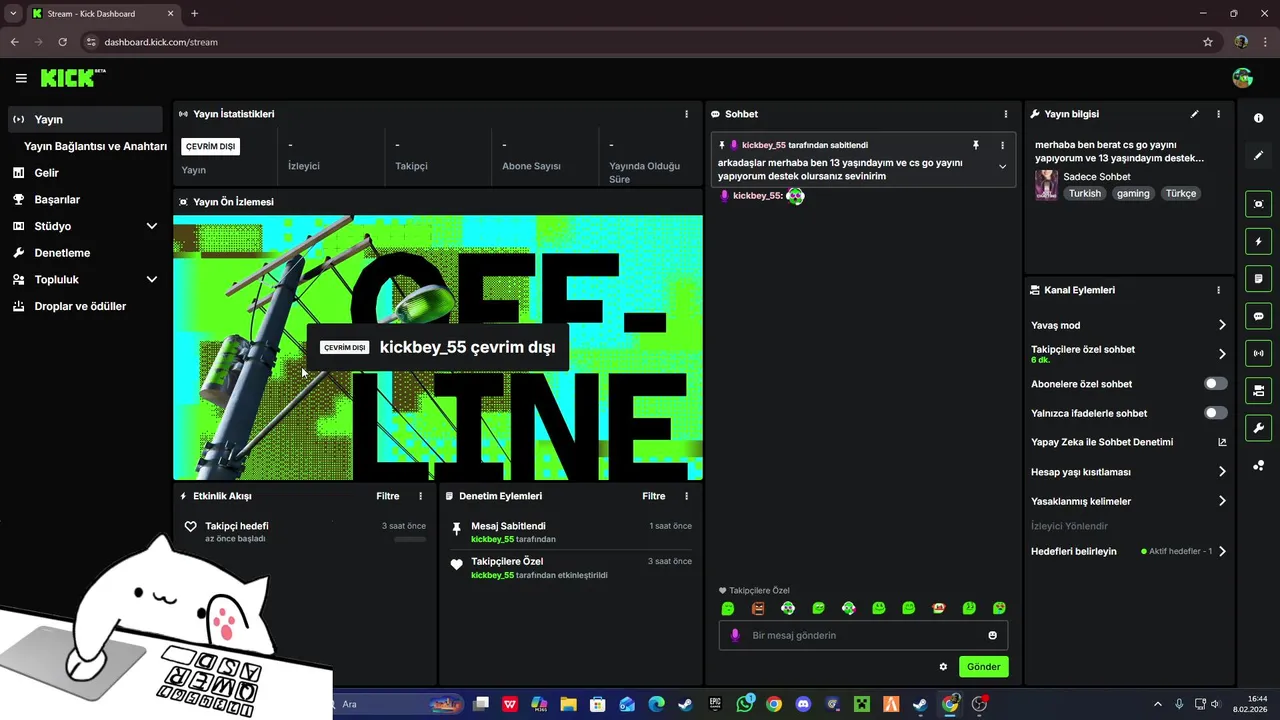Edit stream info with the pencil icon
The height and width of the screenshot is (720, 1280).
[x=1194, y=114]
